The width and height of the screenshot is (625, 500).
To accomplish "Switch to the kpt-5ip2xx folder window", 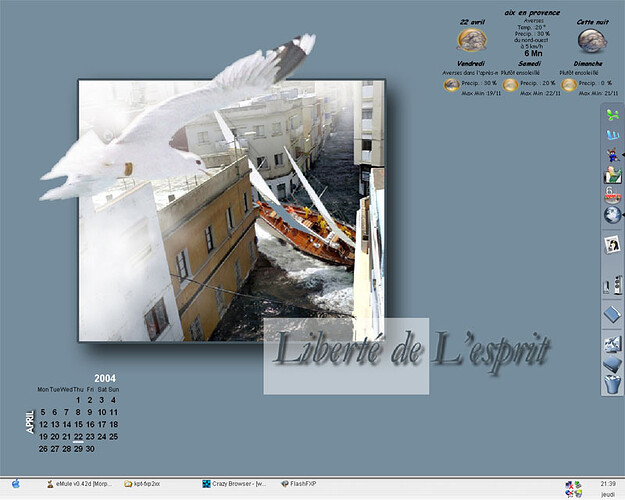I will pyautogui.click(x=147, y=484).
